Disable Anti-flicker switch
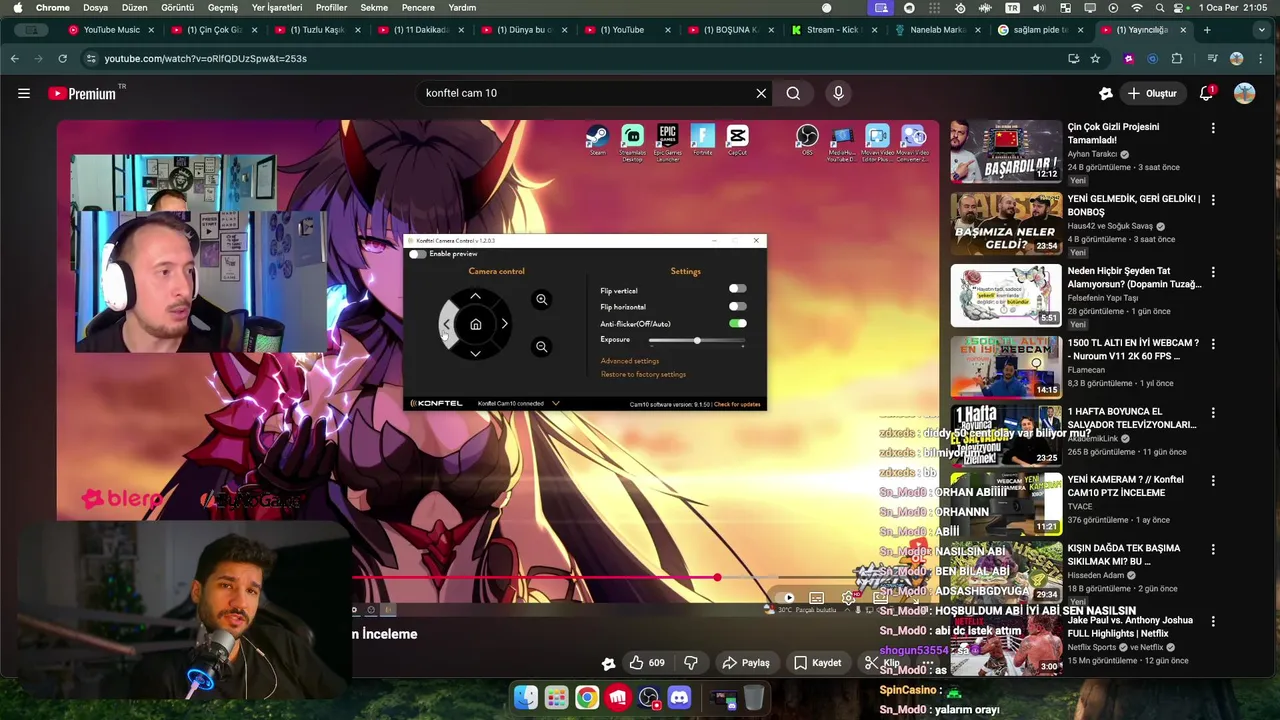 tap(737, 323)
